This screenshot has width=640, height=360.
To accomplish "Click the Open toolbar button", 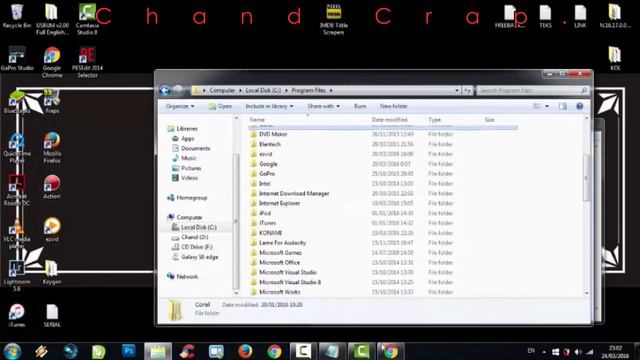I will click(220, 106).
